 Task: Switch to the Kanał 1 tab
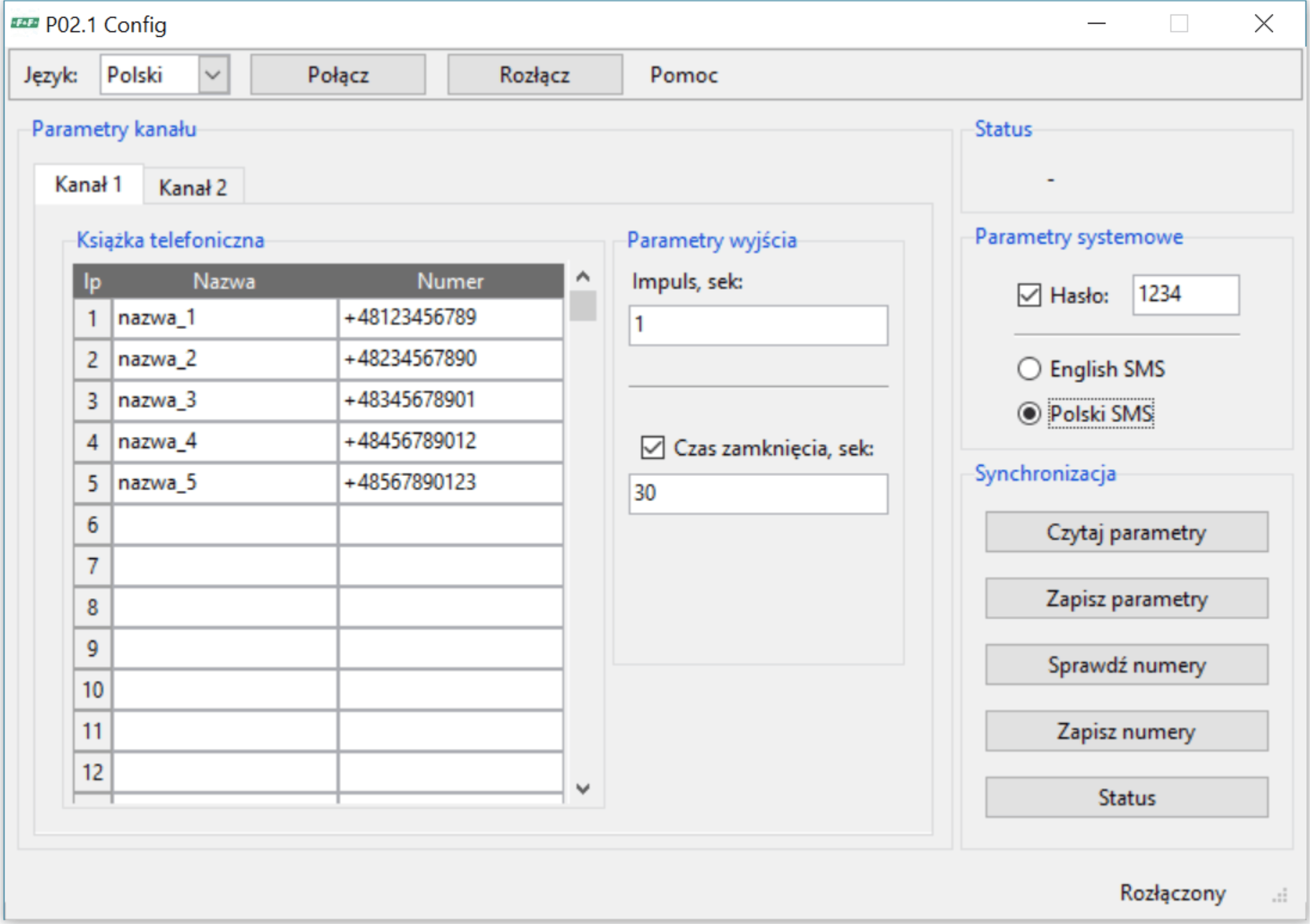88,184
